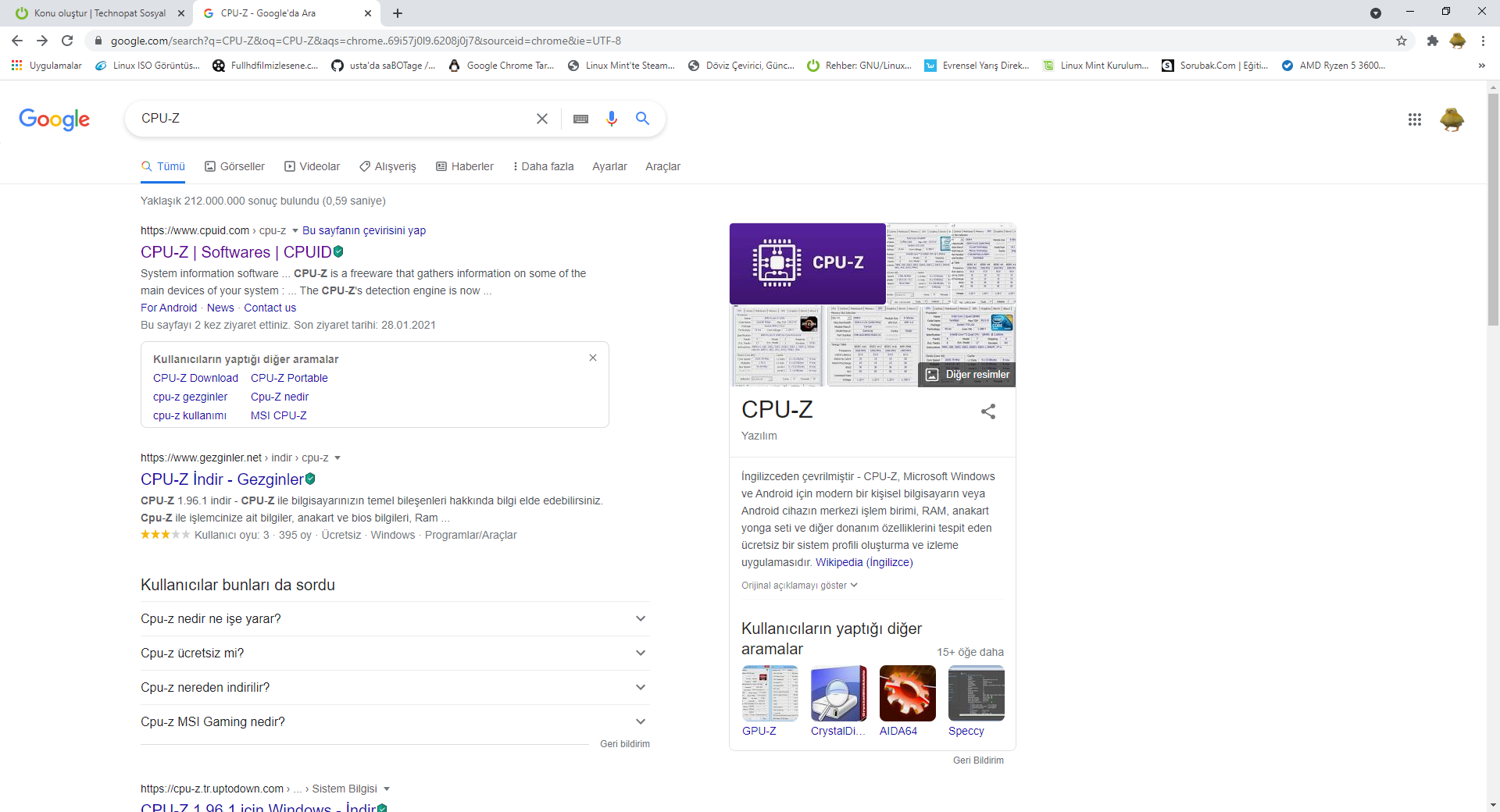Open the Ayarlar search settings menu
The width and height of the screenshot is (1500, 812).
coord(609,166)
